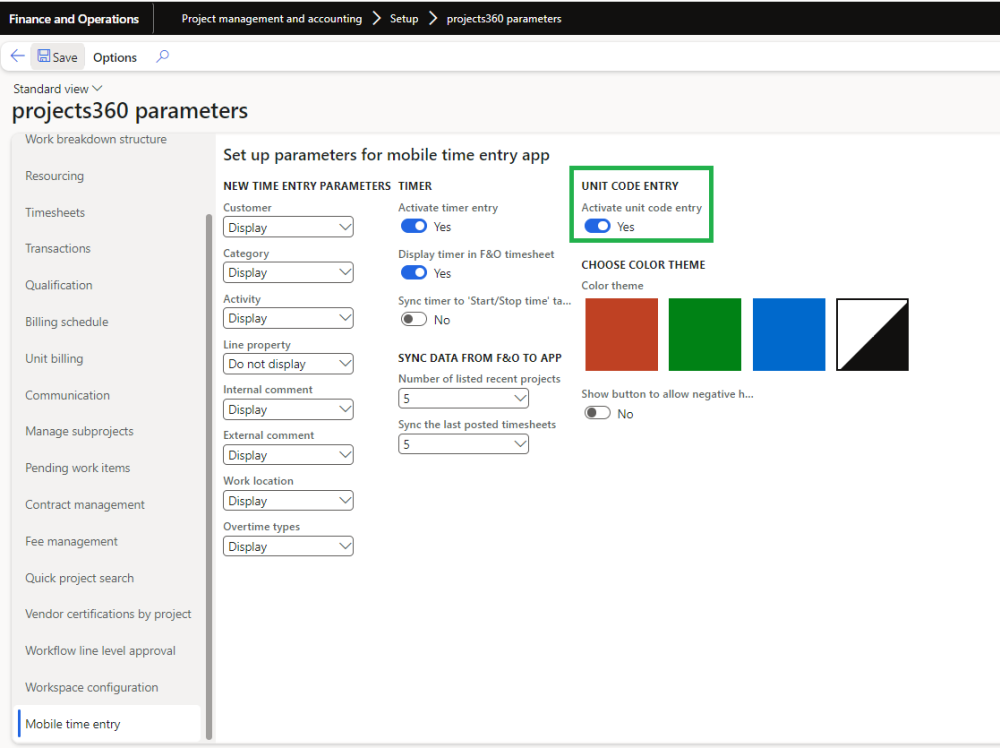Click the search magnifier icon

[x=163, y=56]
